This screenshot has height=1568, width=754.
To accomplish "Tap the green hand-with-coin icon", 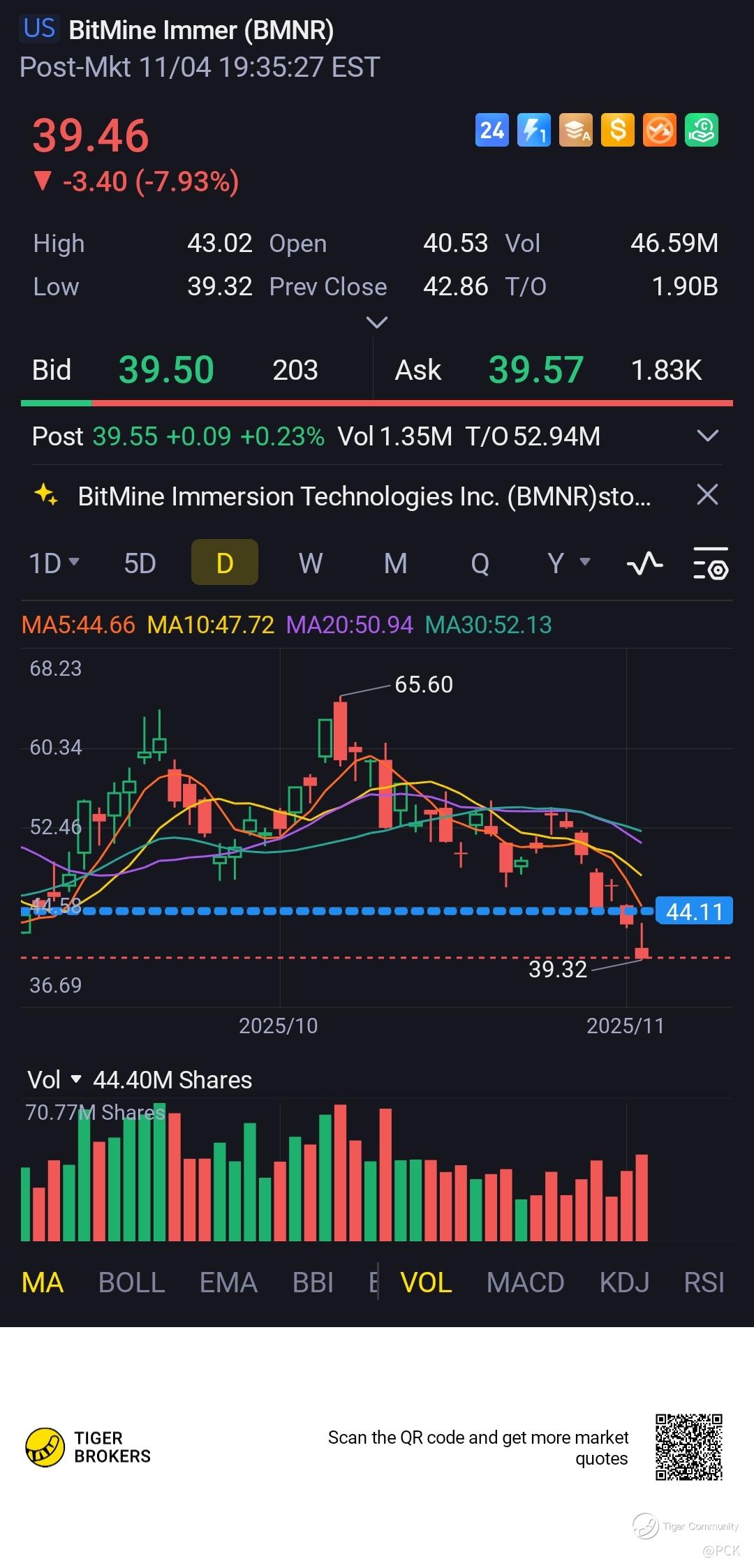I will click(702, 130).
